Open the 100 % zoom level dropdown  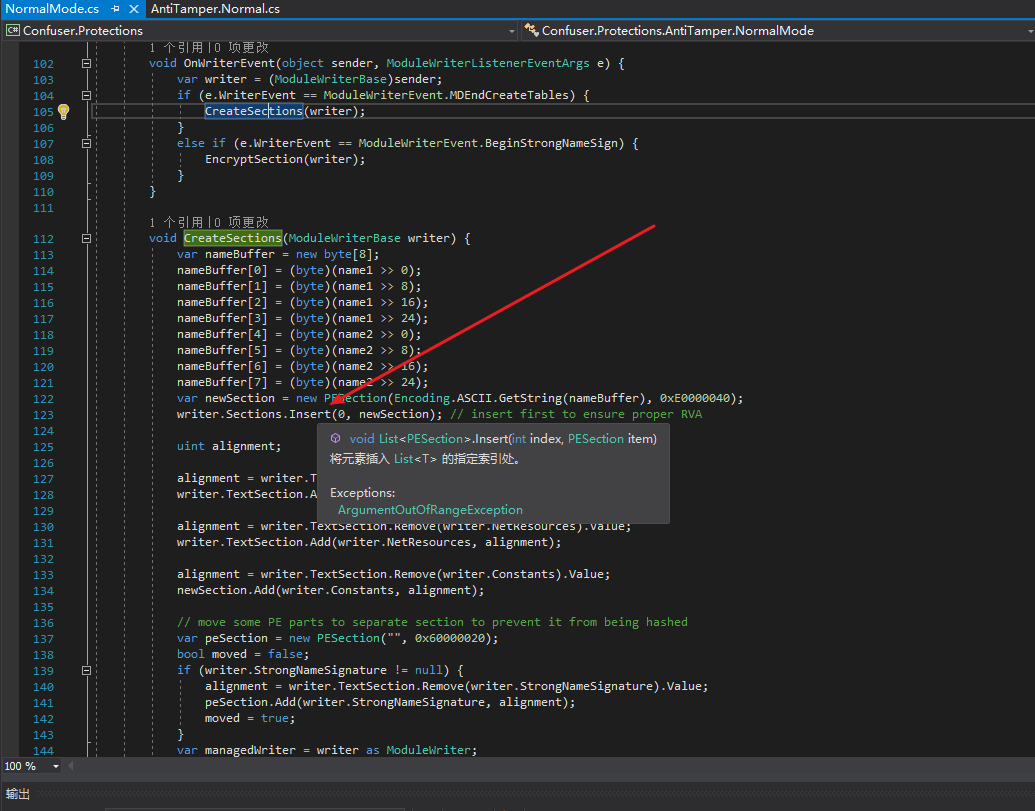(x=55, y=766)
